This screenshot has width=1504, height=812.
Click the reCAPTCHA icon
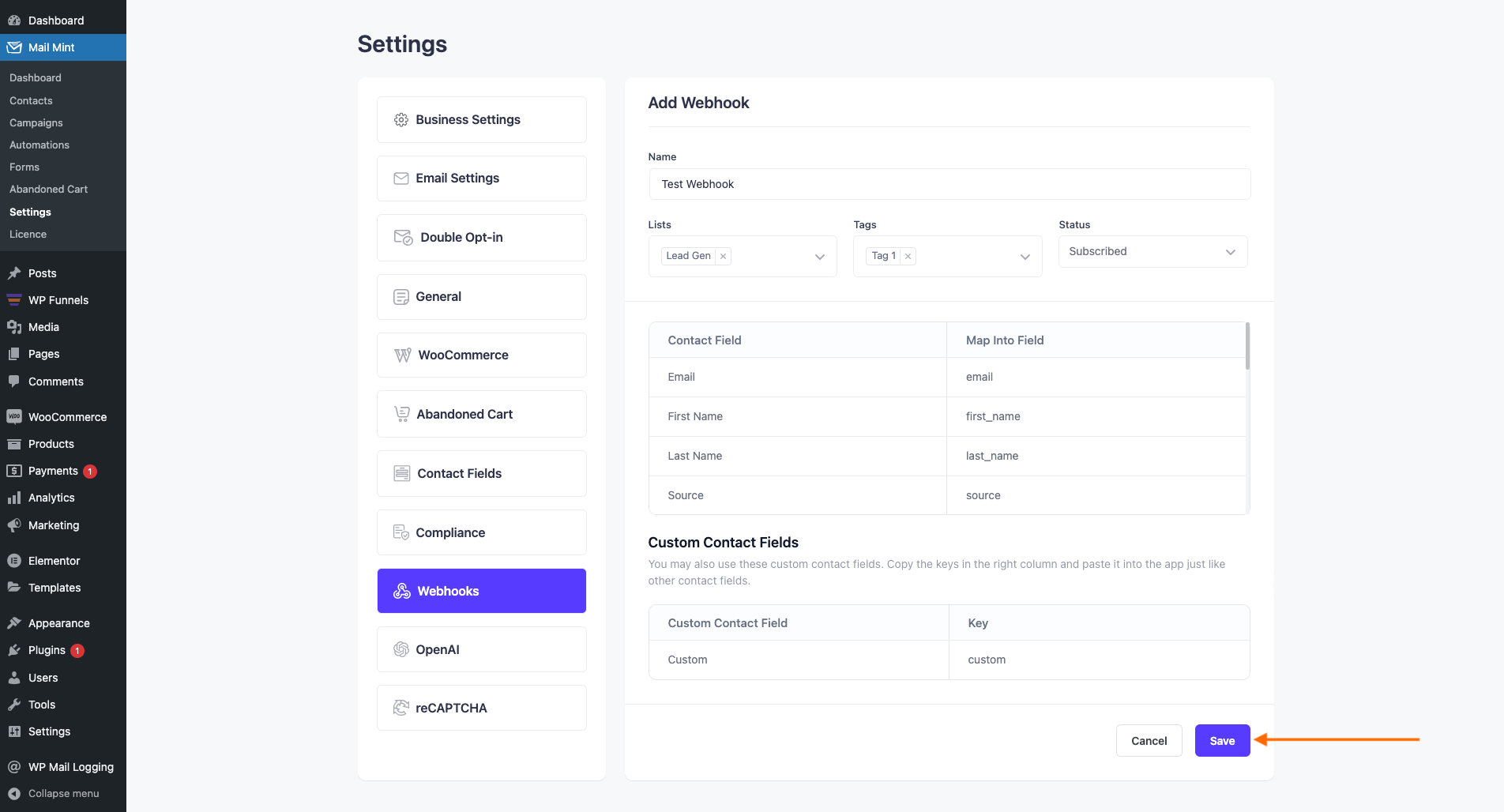(x=401, y=708)
